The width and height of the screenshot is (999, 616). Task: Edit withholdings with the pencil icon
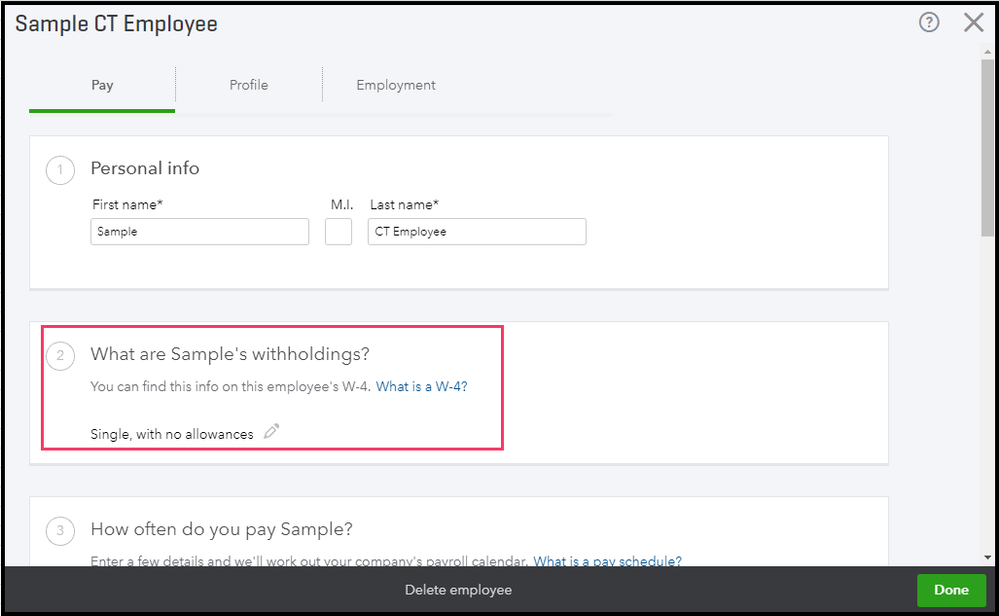(x=271, y=432)
